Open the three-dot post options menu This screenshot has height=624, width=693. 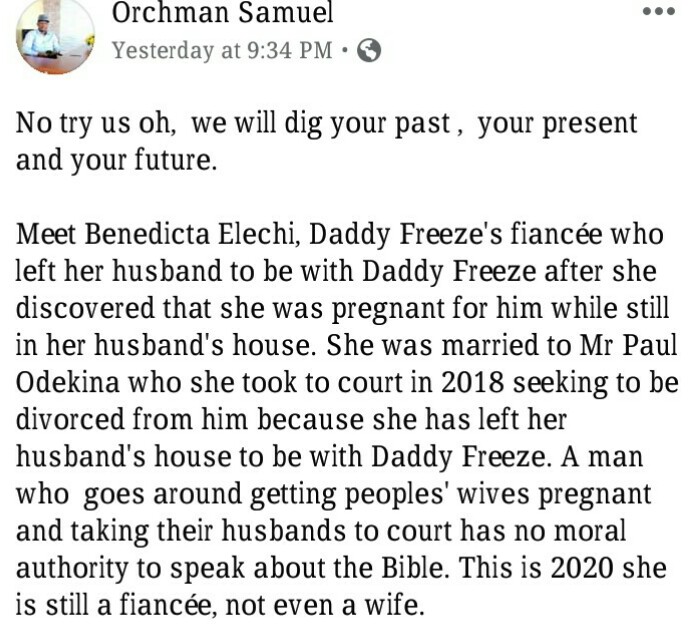tap(658, 12)
